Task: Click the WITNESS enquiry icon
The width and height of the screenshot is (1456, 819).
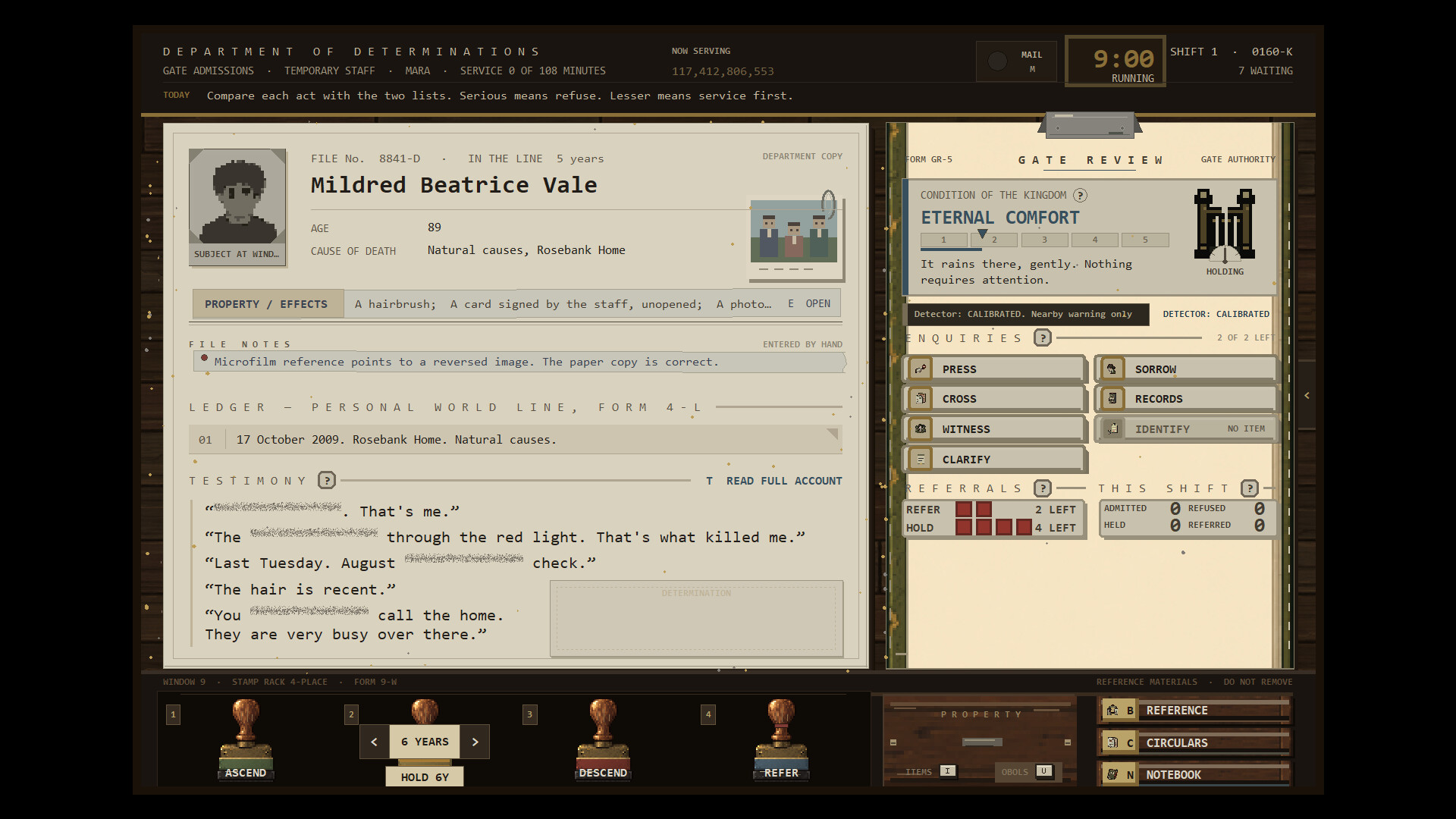Action: 921,428
